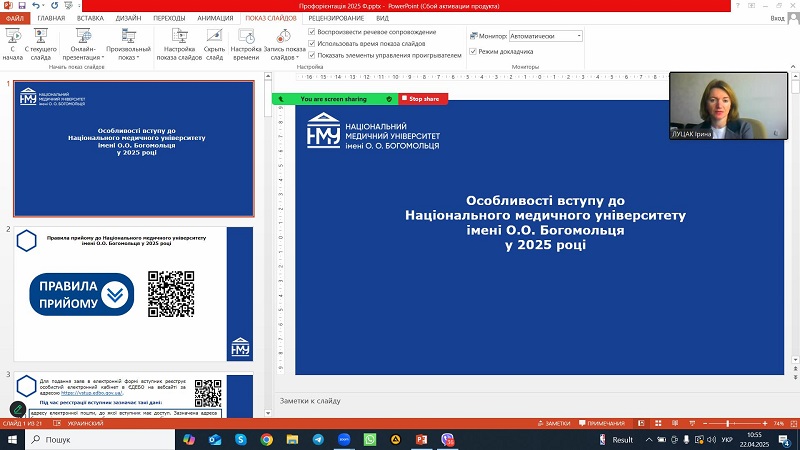
Task: Click Stop share button
Action: (423, 99)
